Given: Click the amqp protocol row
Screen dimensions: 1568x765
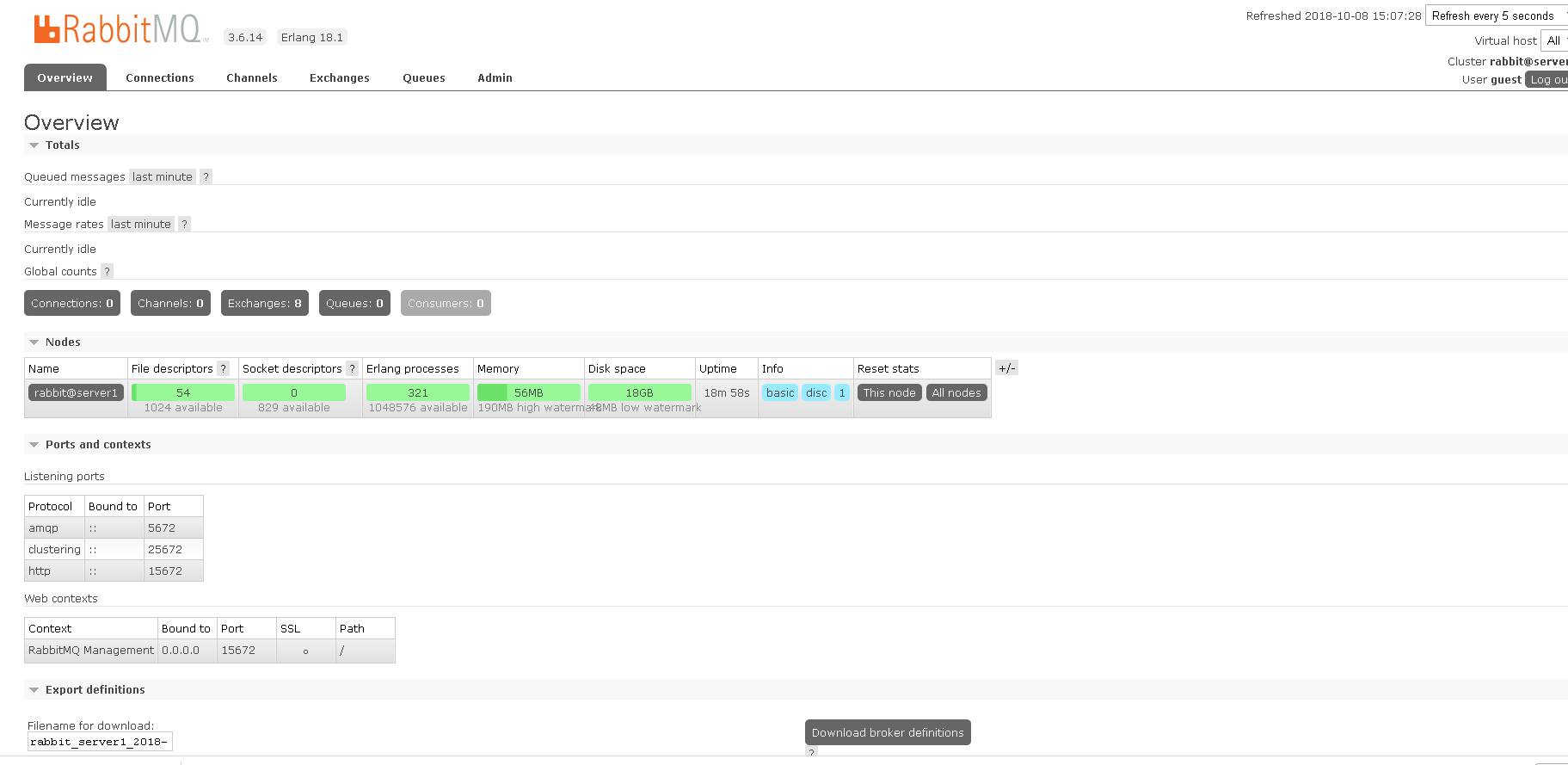Looking at the screenshot, I should tap(114, 527).
